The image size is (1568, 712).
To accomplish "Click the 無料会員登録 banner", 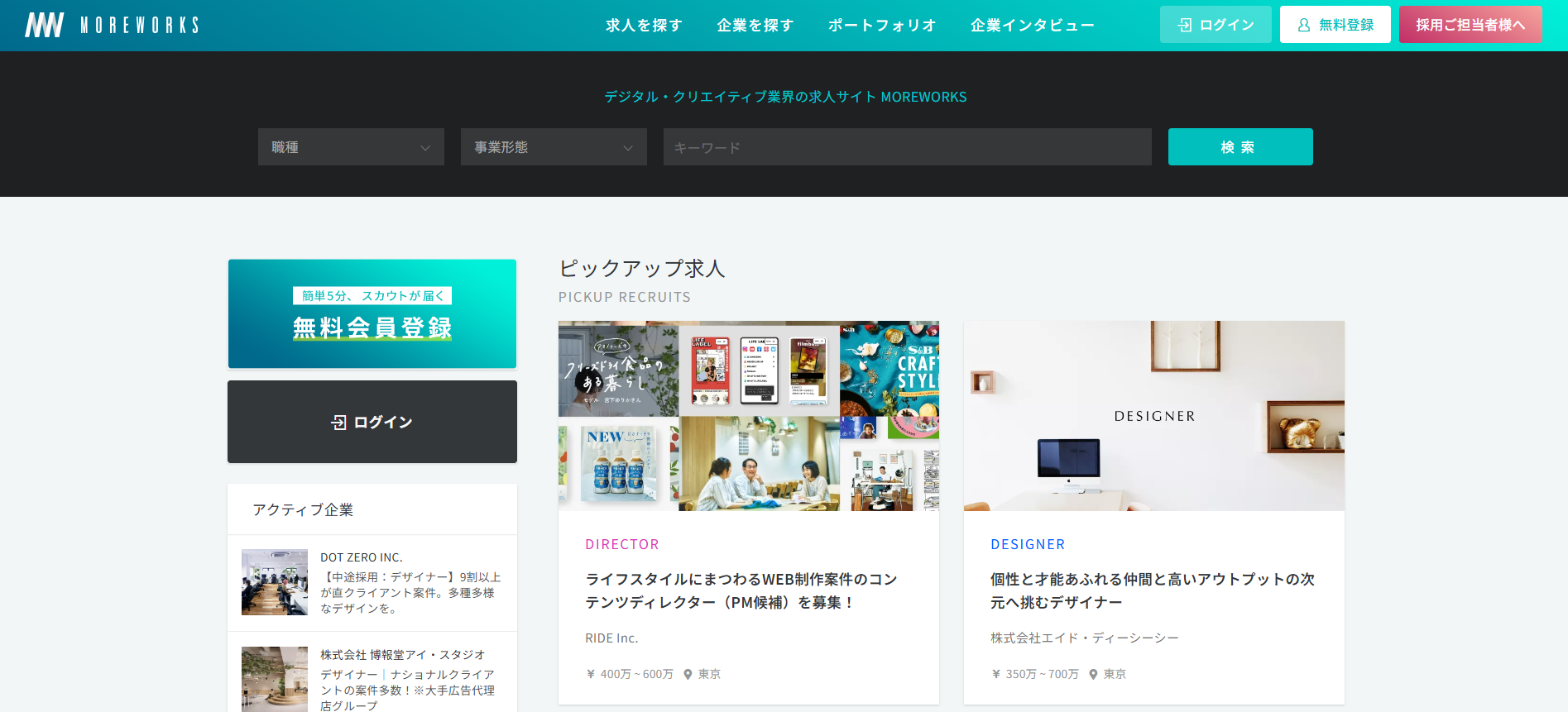I will (372, 314).
